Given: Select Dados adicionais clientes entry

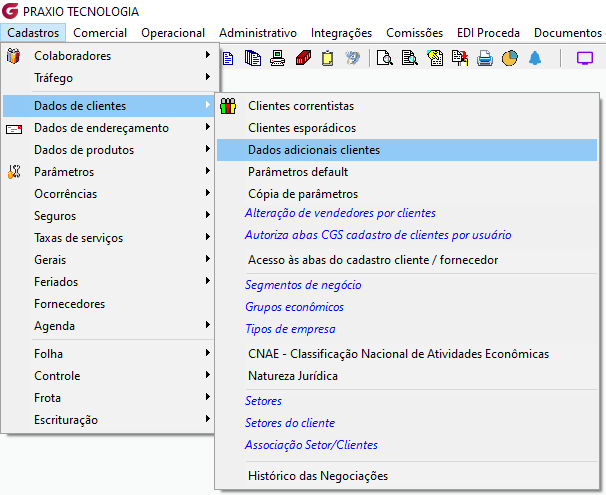Looking at the screenshot, I should pyautogui.click(x=407, y=150).
